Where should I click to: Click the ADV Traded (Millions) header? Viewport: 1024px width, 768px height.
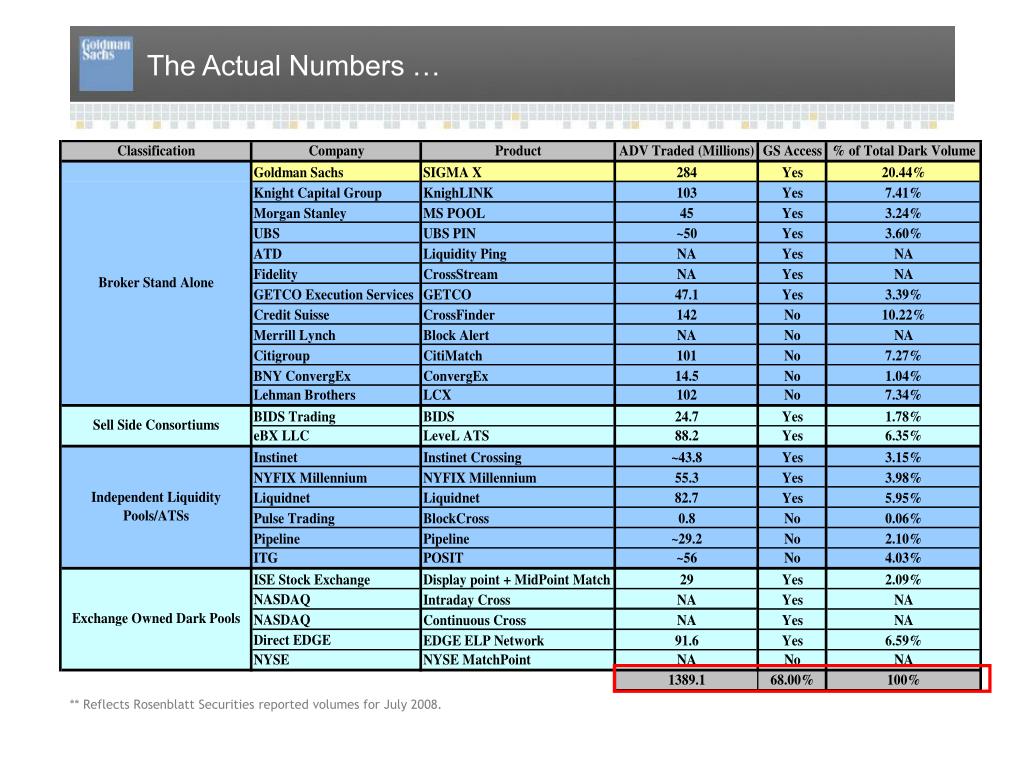(686, 151)
